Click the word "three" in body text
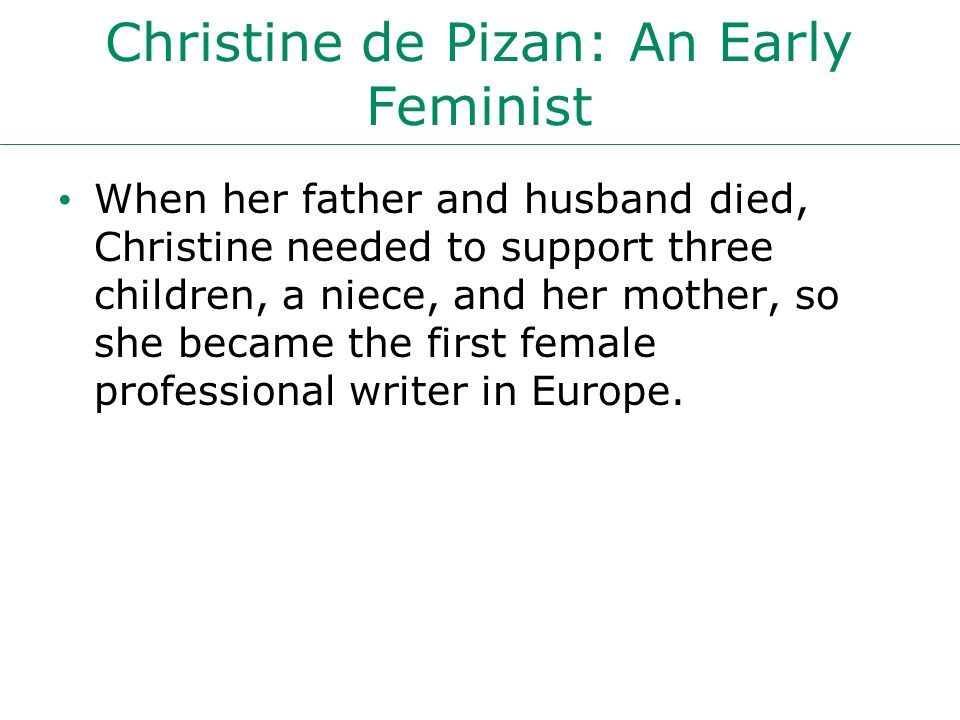 pyautogui.click(x=720, y=247)
